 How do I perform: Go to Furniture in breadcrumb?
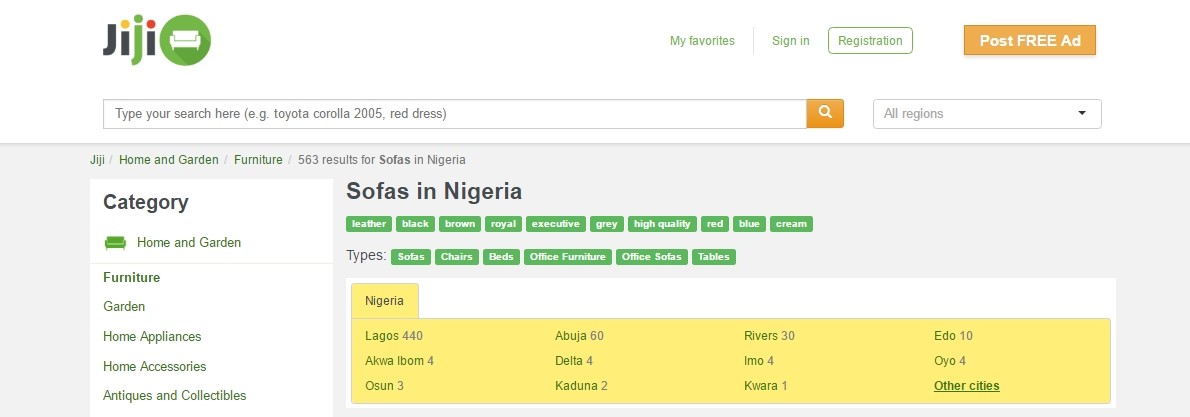click(258, 160)
